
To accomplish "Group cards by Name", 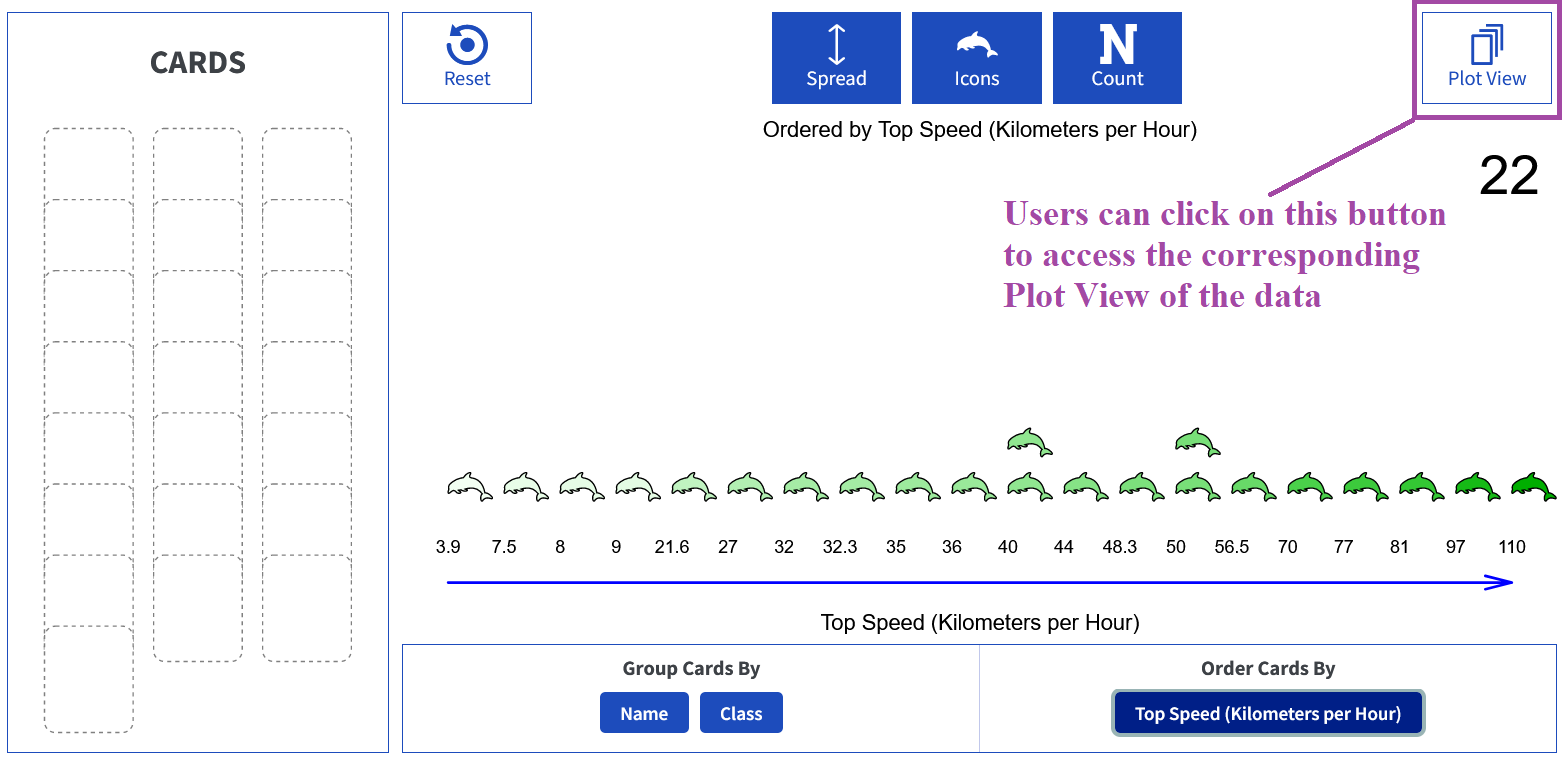I will pyautogui.click(x=644, y=713).
